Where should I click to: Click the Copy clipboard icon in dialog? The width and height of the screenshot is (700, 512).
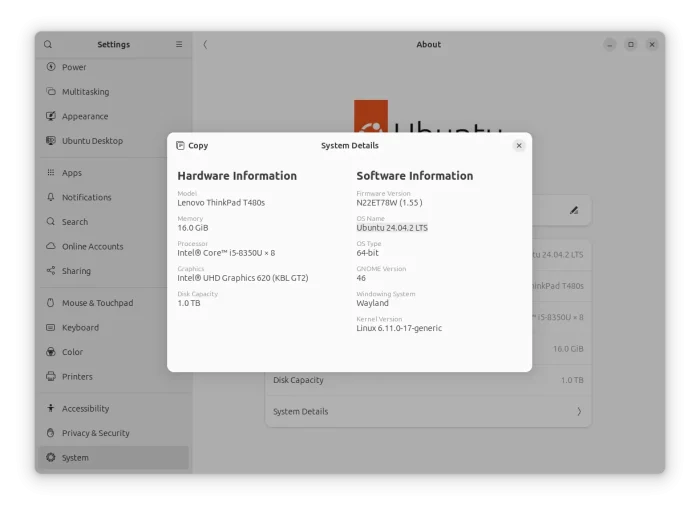coord(180,146)
